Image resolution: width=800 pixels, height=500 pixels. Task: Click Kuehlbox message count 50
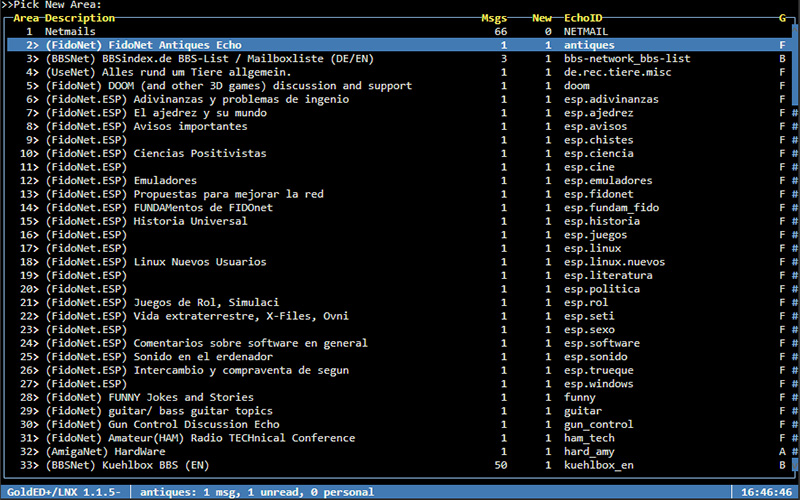tap(501, 465)
